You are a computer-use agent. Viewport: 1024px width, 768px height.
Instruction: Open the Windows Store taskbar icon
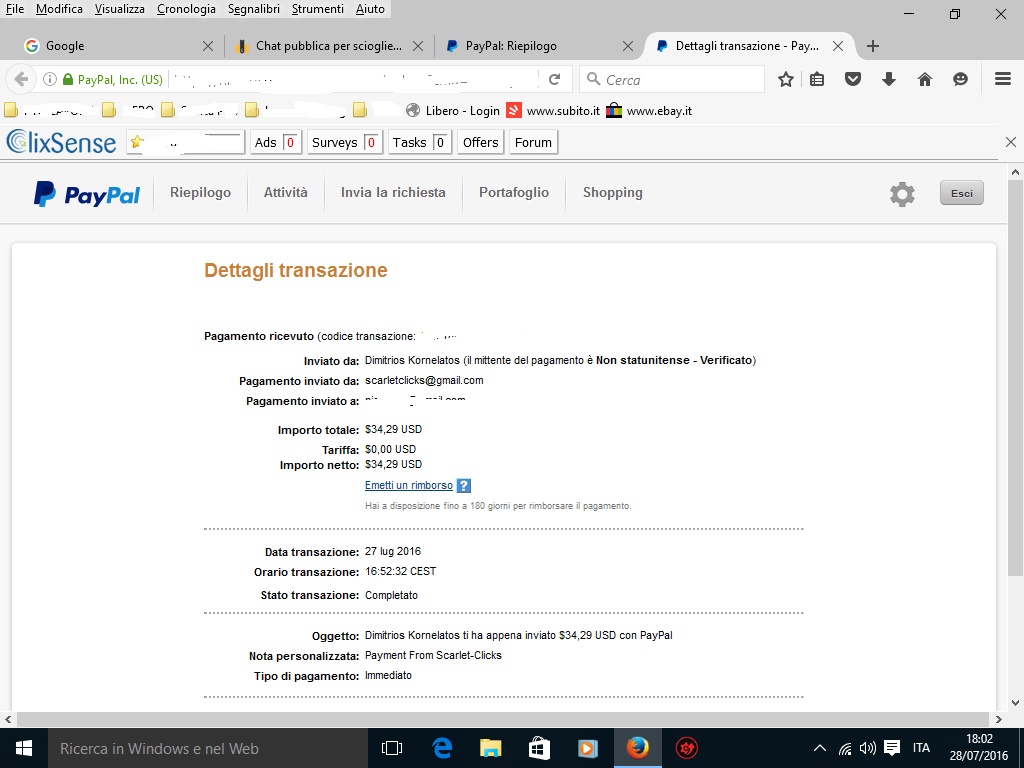[539, 748]
